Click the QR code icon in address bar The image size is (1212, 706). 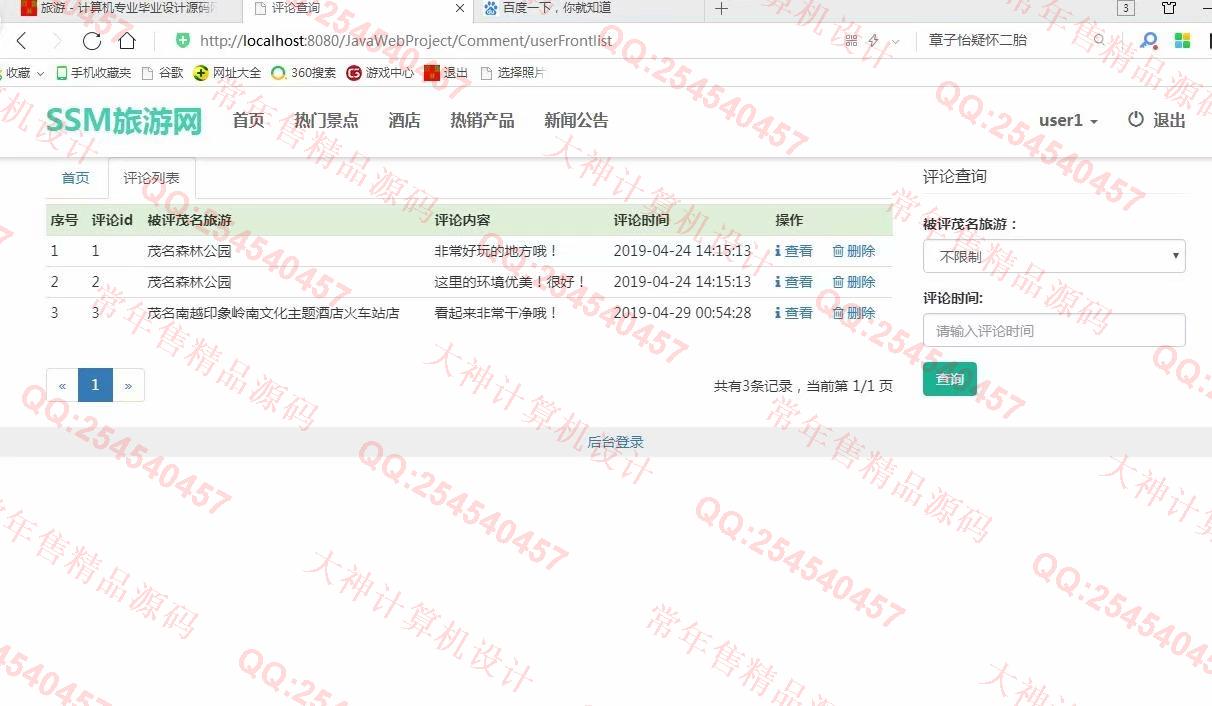pyautogui.click(x=851, y=41)
